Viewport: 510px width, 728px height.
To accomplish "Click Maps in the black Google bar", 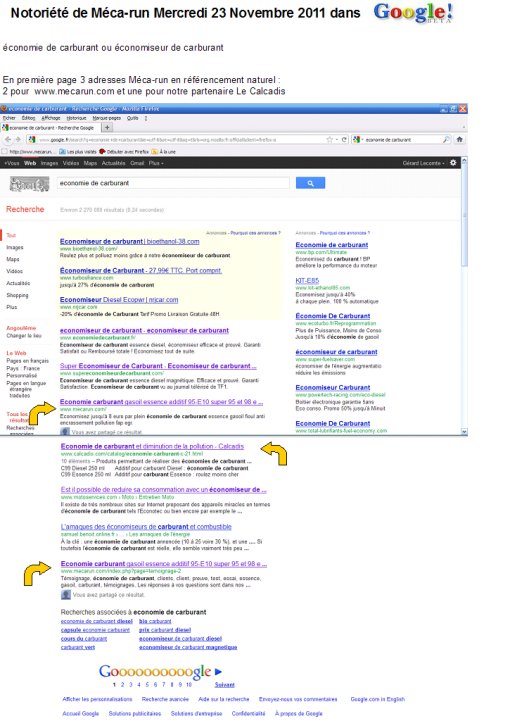I will click(90, 163).
